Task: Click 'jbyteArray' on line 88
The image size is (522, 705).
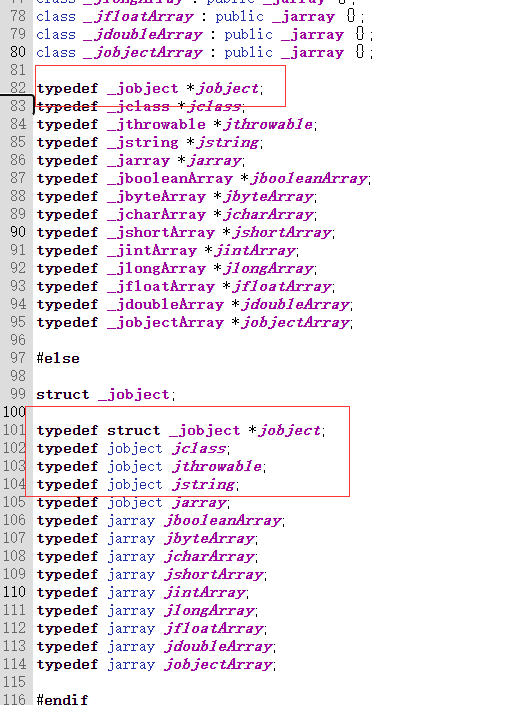Action: tap(268, 196)
